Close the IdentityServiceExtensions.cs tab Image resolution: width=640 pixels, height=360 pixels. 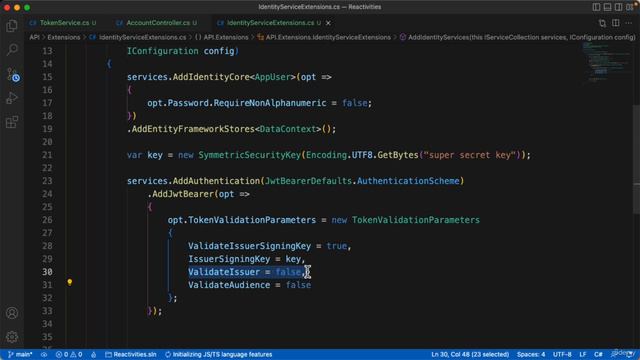click(328, 23)
